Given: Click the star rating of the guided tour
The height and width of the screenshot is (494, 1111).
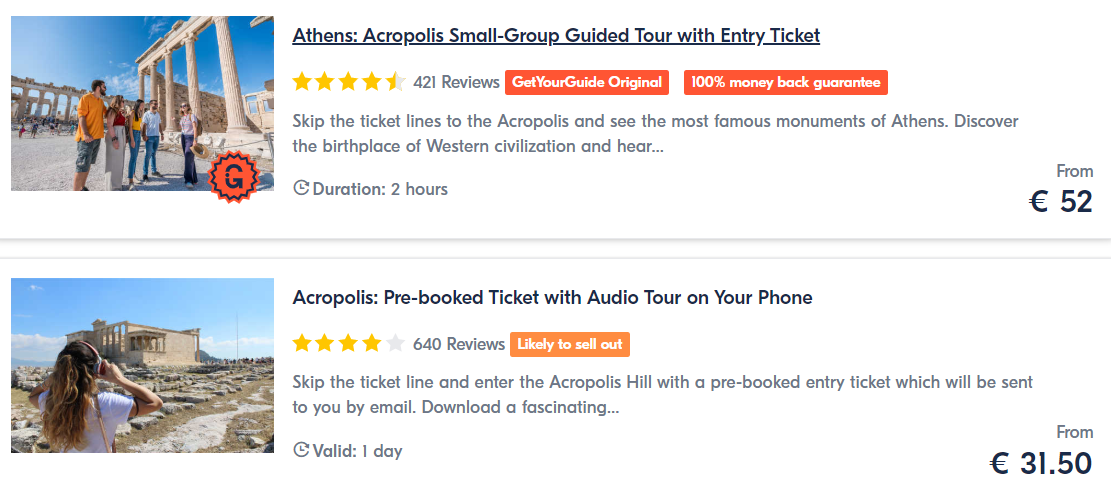Looking at the screenshot, I should coord(349,82).
